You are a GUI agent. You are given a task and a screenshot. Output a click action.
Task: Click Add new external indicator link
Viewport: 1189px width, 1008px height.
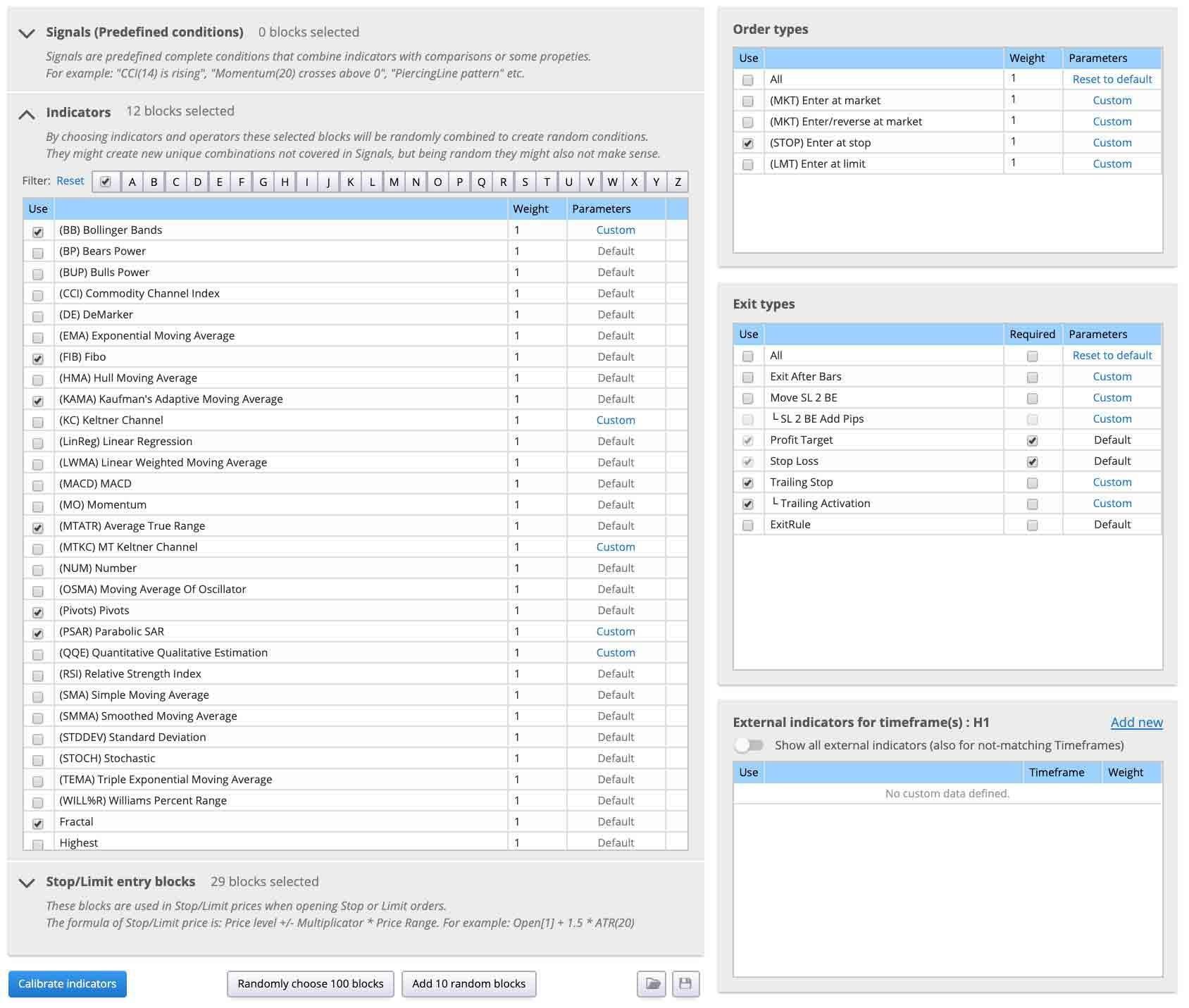click(1137, 723)
